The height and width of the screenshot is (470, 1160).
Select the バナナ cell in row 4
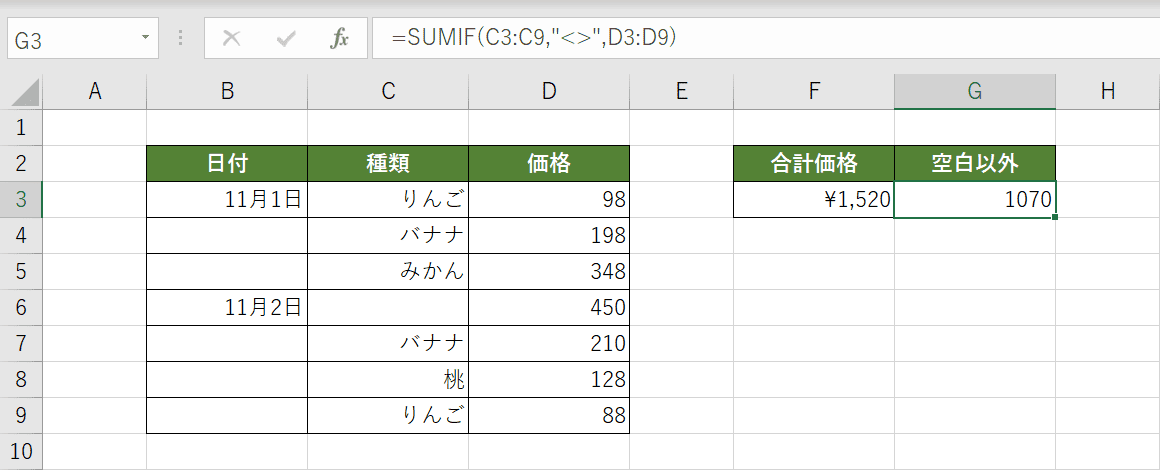pyautogui.click(x=388, y=235)
